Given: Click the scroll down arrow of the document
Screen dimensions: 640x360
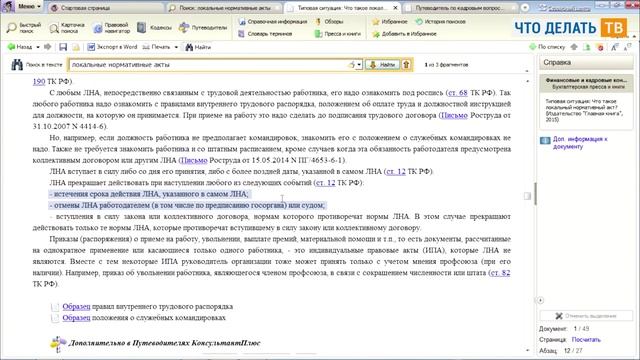Looking at the screenshot, I should 527,350.
